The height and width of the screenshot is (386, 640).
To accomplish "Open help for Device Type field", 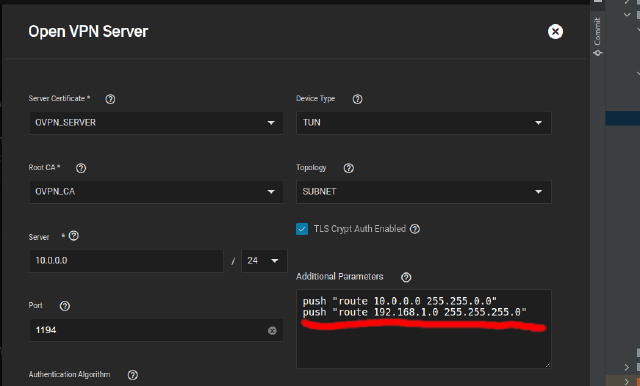I will (x=357, y=99).
